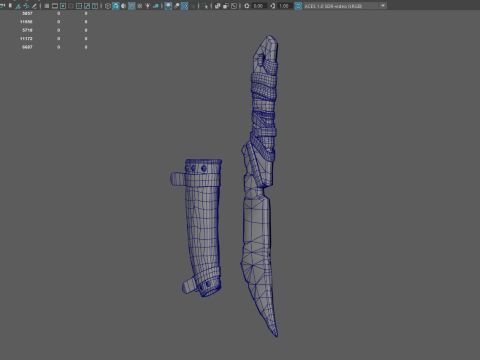Toggle X-Ray display mode

tap(217, 6)
